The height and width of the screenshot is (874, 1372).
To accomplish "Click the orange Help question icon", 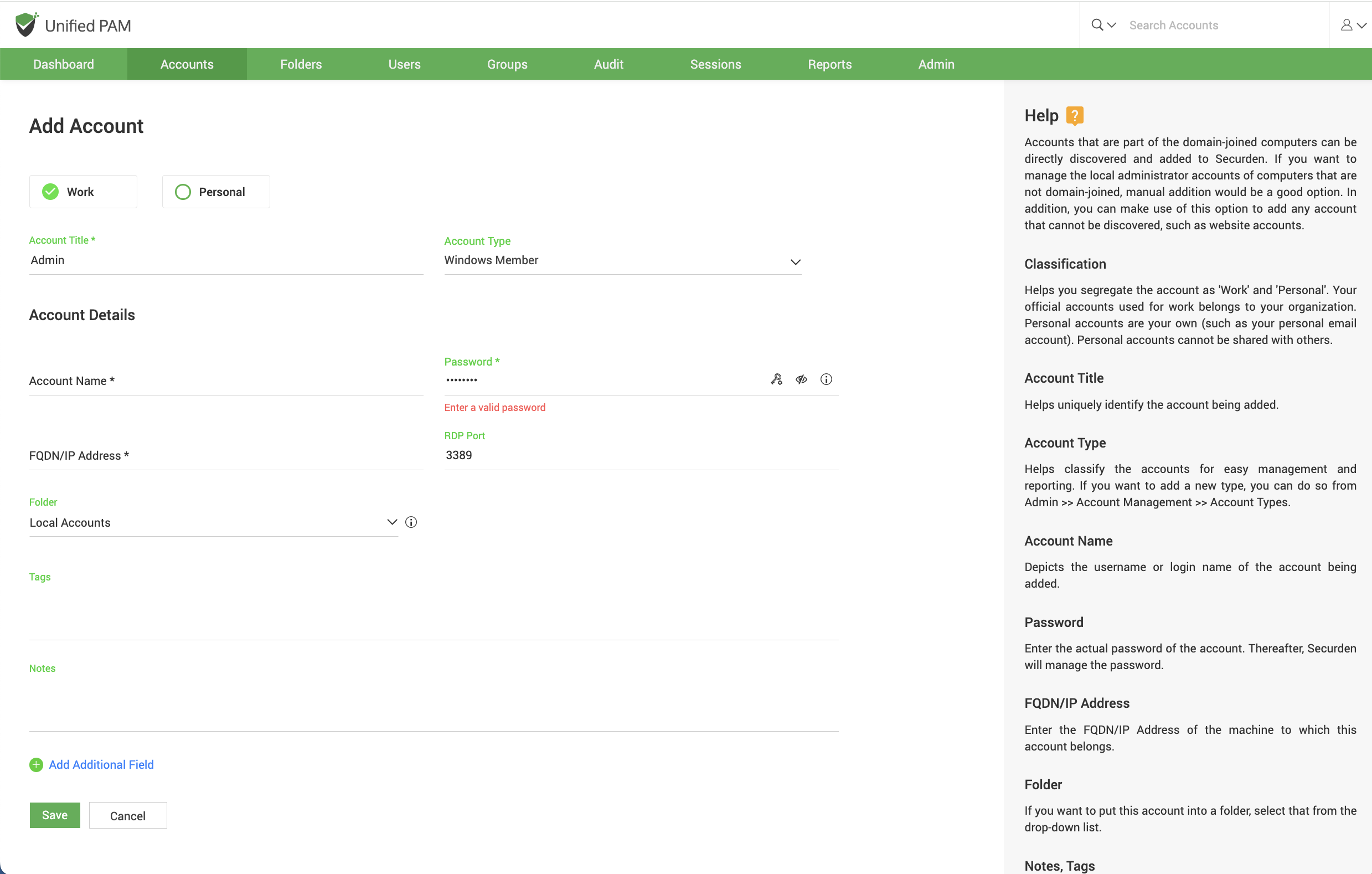I will pos(1075,115).
